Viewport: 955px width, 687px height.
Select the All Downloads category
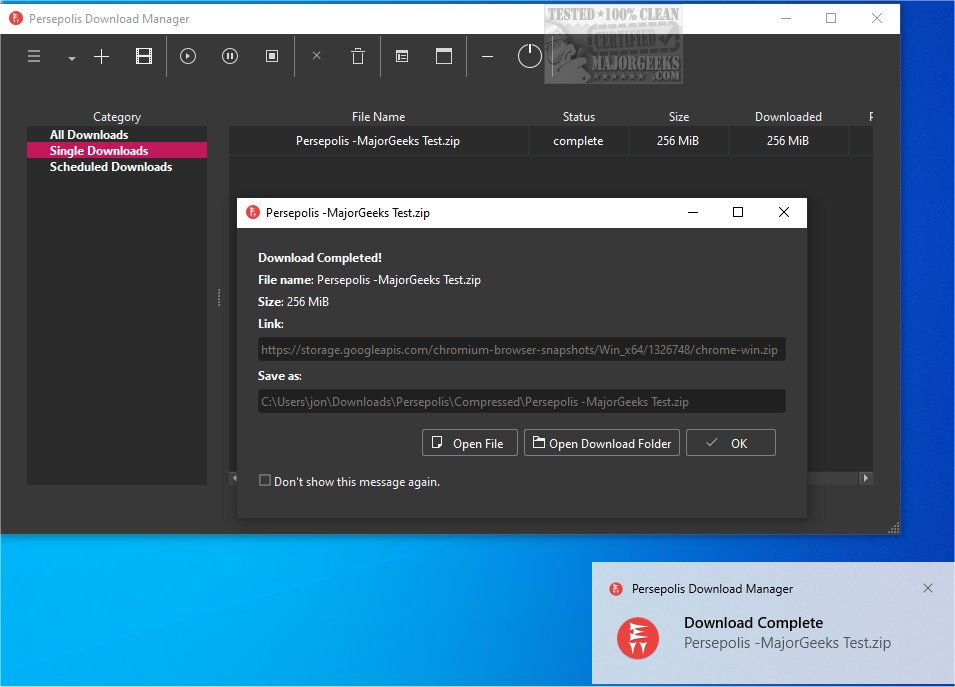coord(89,134)
